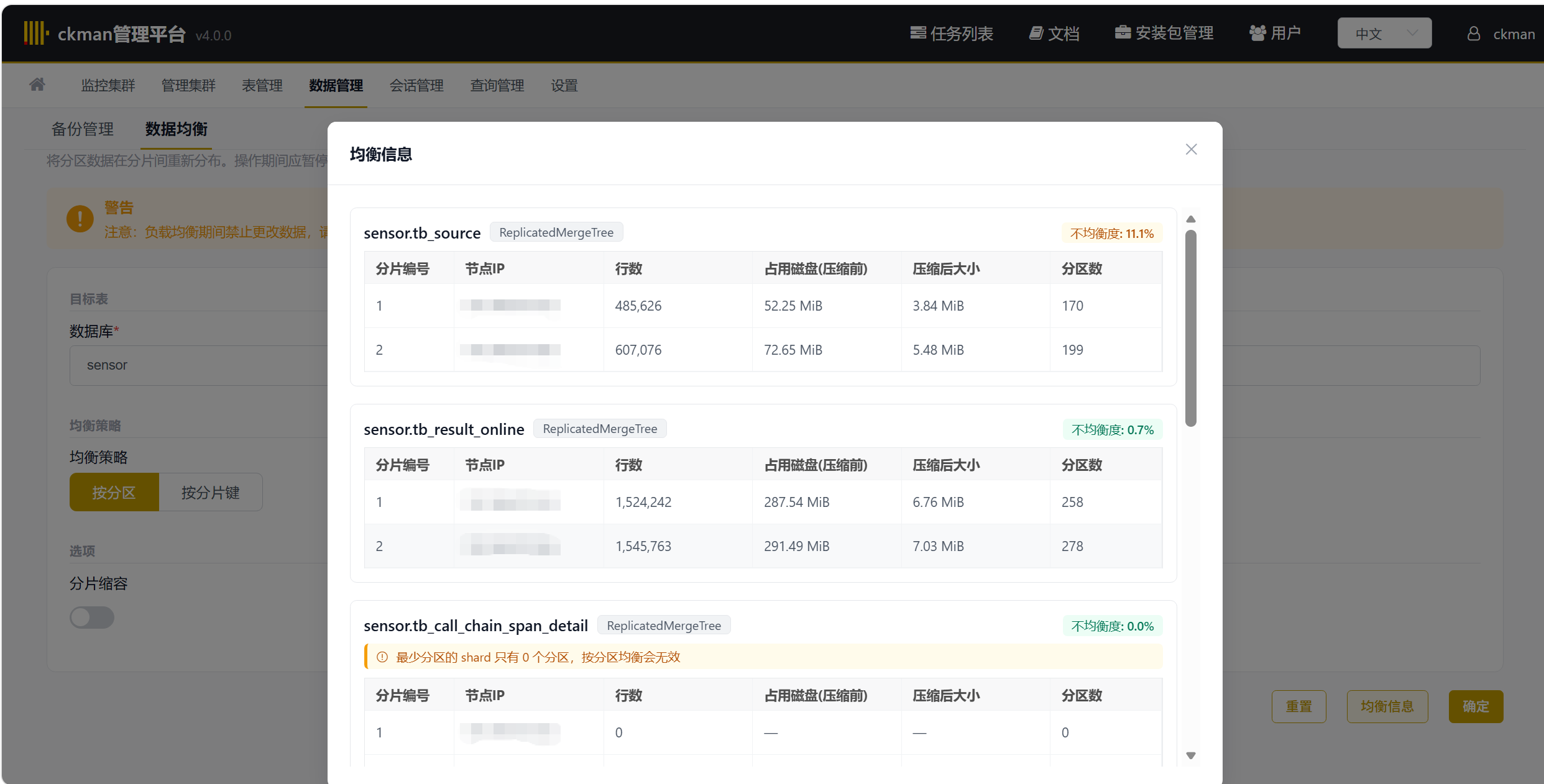Viewport: 1544px width, 784px height.
Task: Go to home via house icon
Action: point(37,84)
